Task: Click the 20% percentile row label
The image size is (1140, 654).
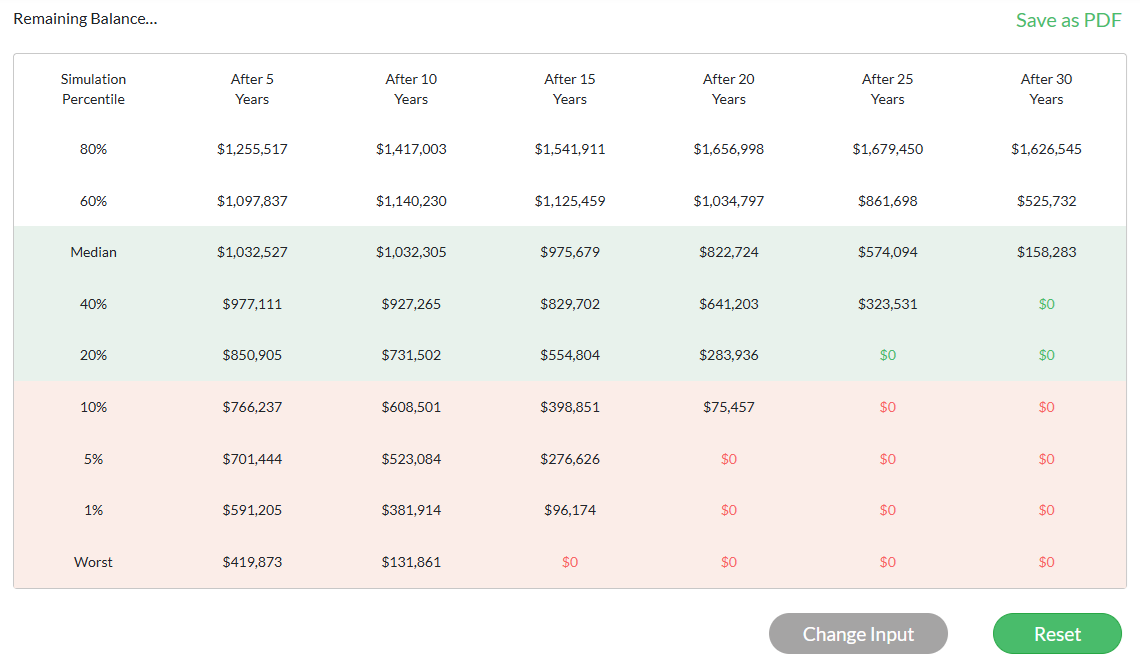Action: click(93, 355)
